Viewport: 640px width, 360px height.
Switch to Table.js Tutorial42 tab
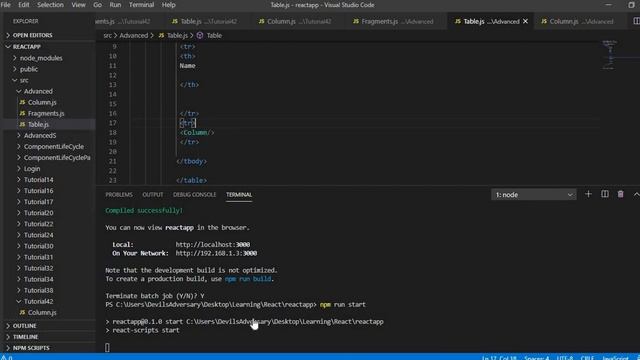point(204,21)
